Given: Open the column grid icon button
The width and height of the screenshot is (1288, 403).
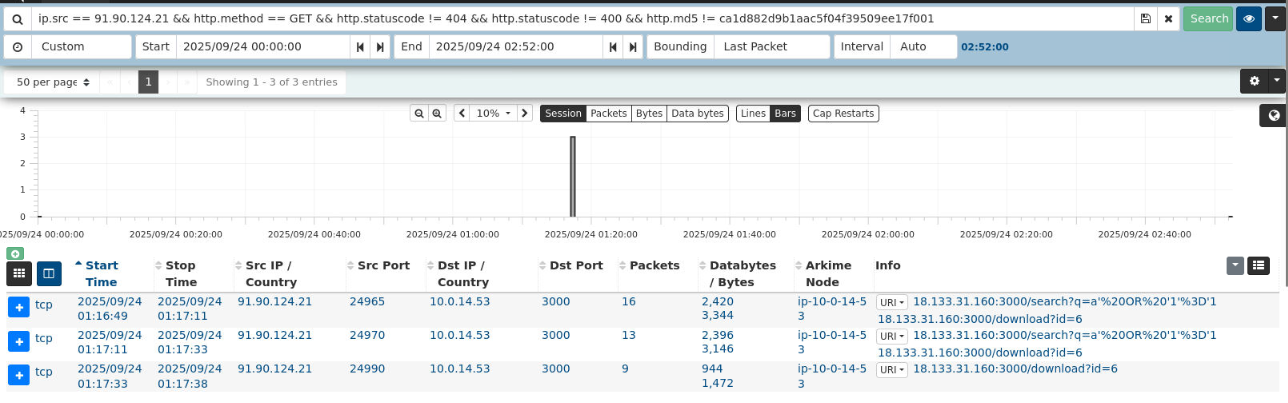Looking at the screenshot, I should pos(19,273).
